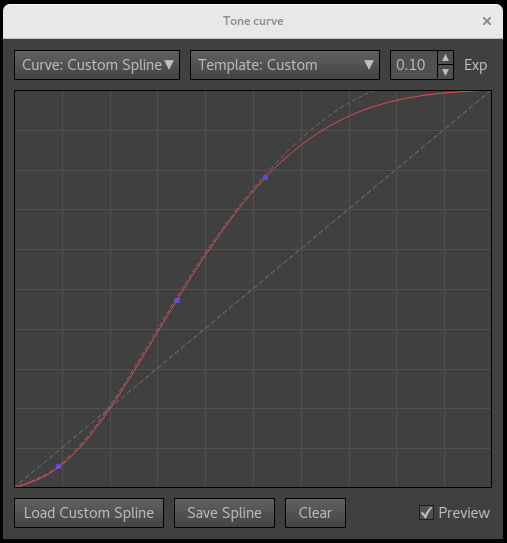Image resolution: width=507 pixels, height=543 pixels.
Task: Close the Tone curve dialog
Action: (x=487, y=21)
